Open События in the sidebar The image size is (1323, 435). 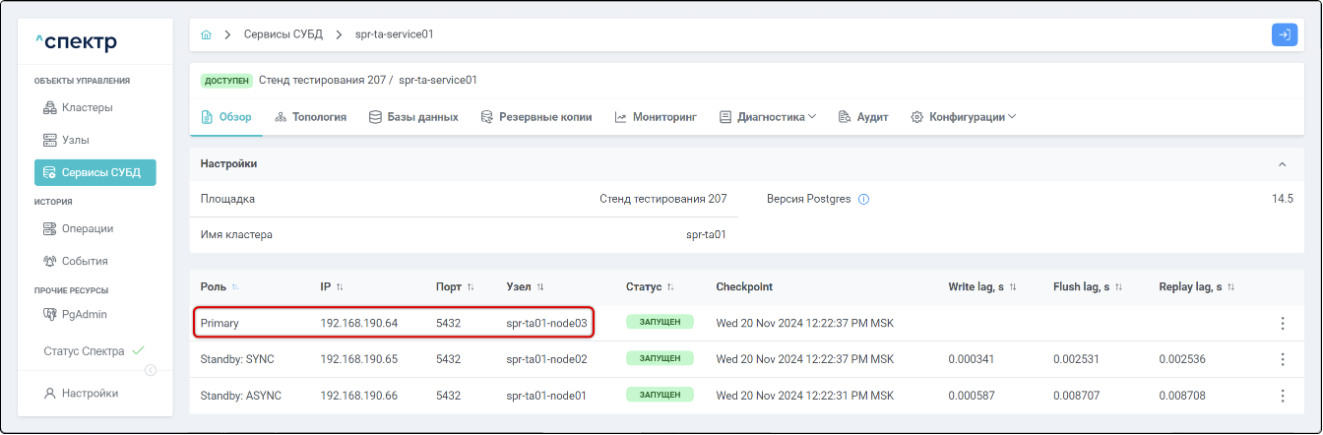(x=84, y=261)
